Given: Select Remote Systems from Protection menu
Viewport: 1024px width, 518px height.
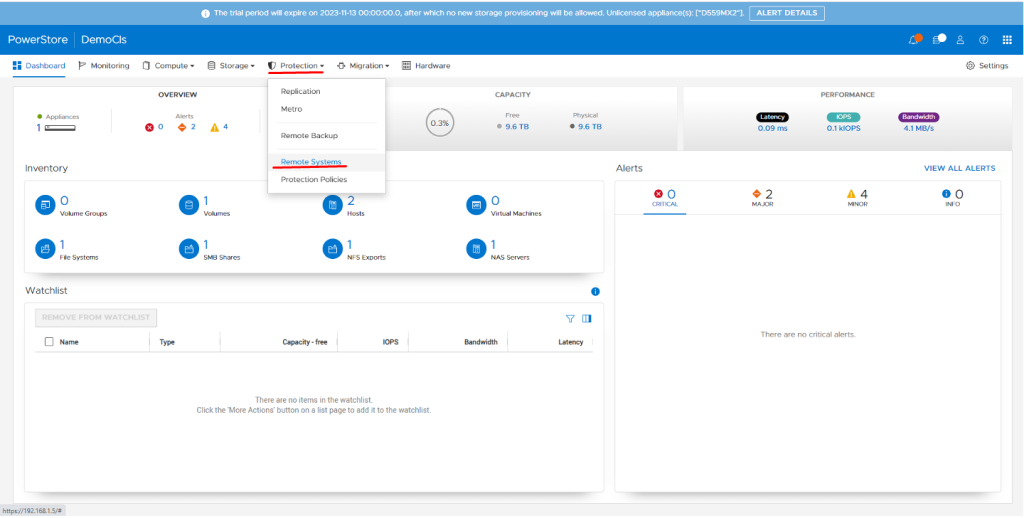Looking at the screenshot, I should pos(311,162).
